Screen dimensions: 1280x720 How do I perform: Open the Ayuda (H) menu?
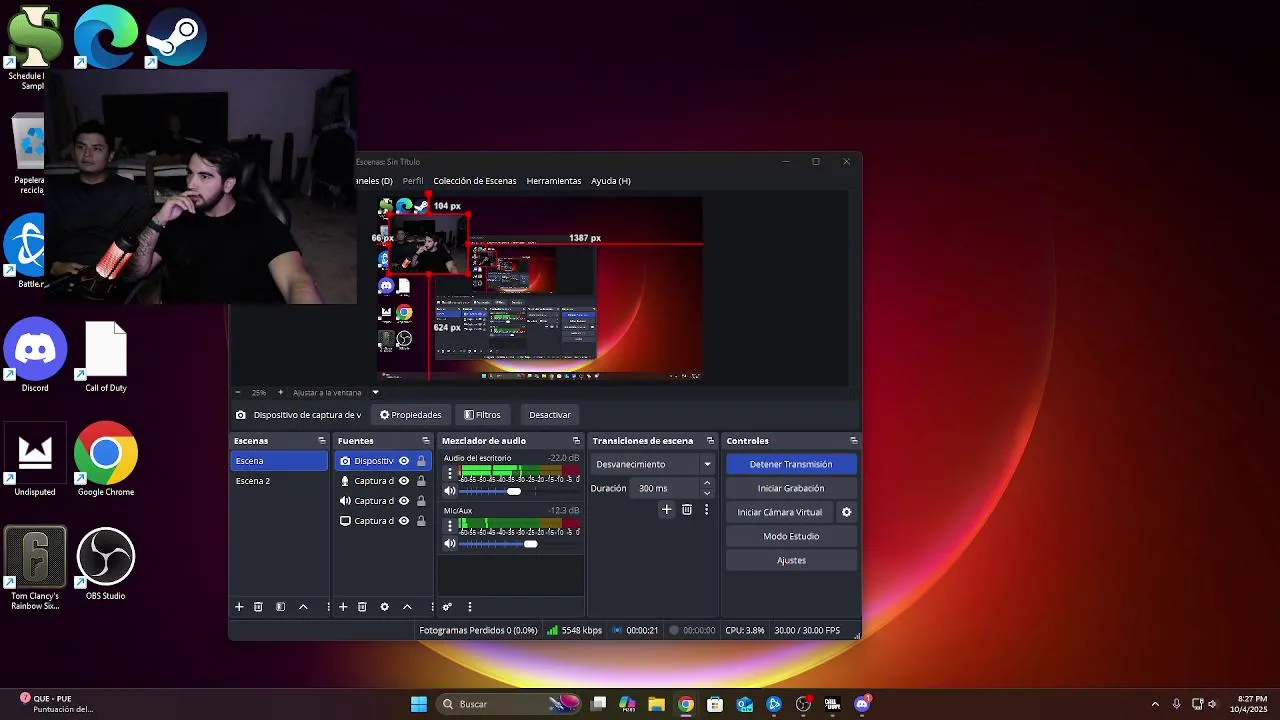tap(611, 181)
